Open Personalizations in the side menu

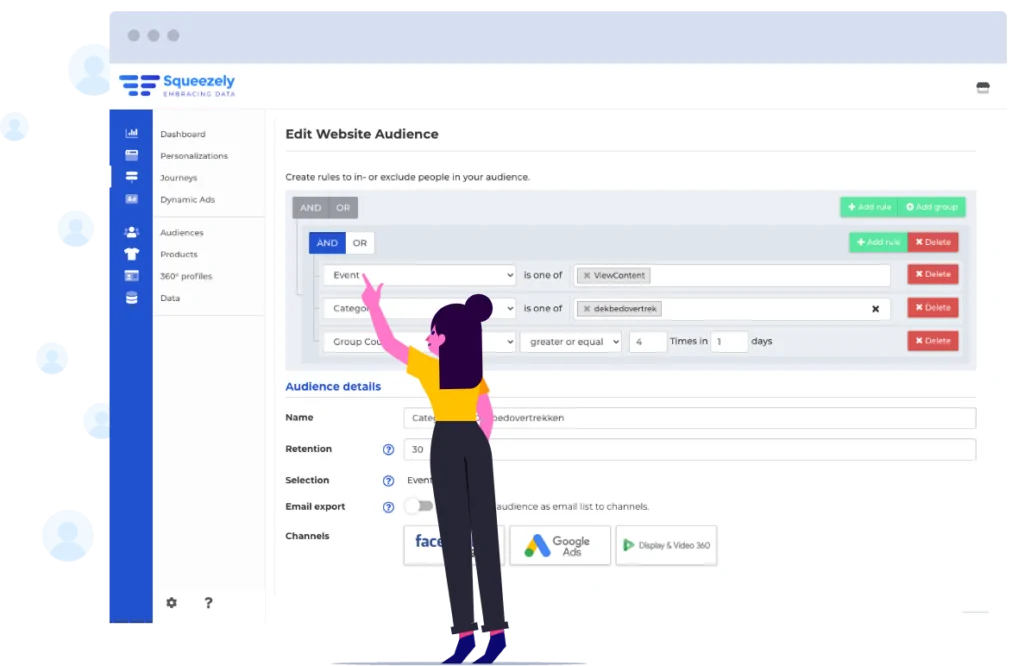[x=194, y=156]
